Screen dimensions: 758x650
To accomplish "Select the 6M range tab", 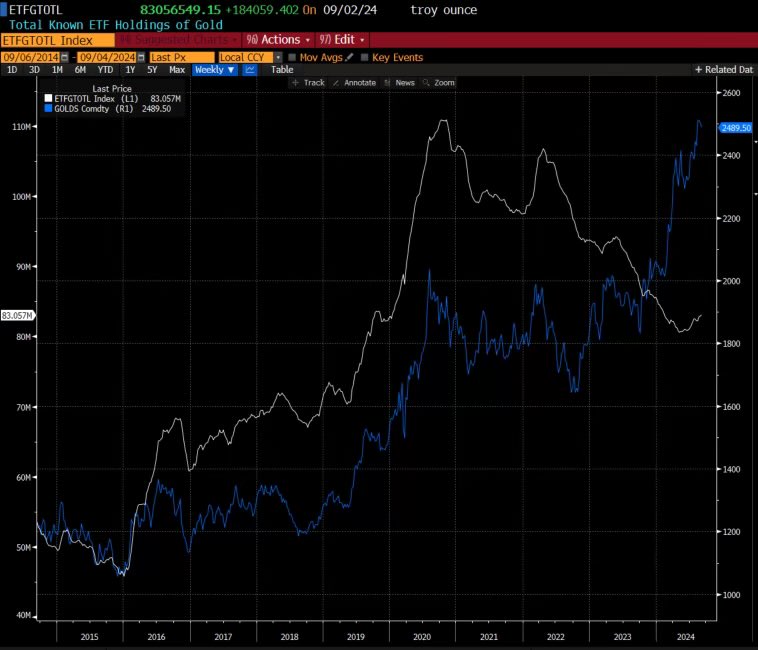I will (x=80, y=70).
